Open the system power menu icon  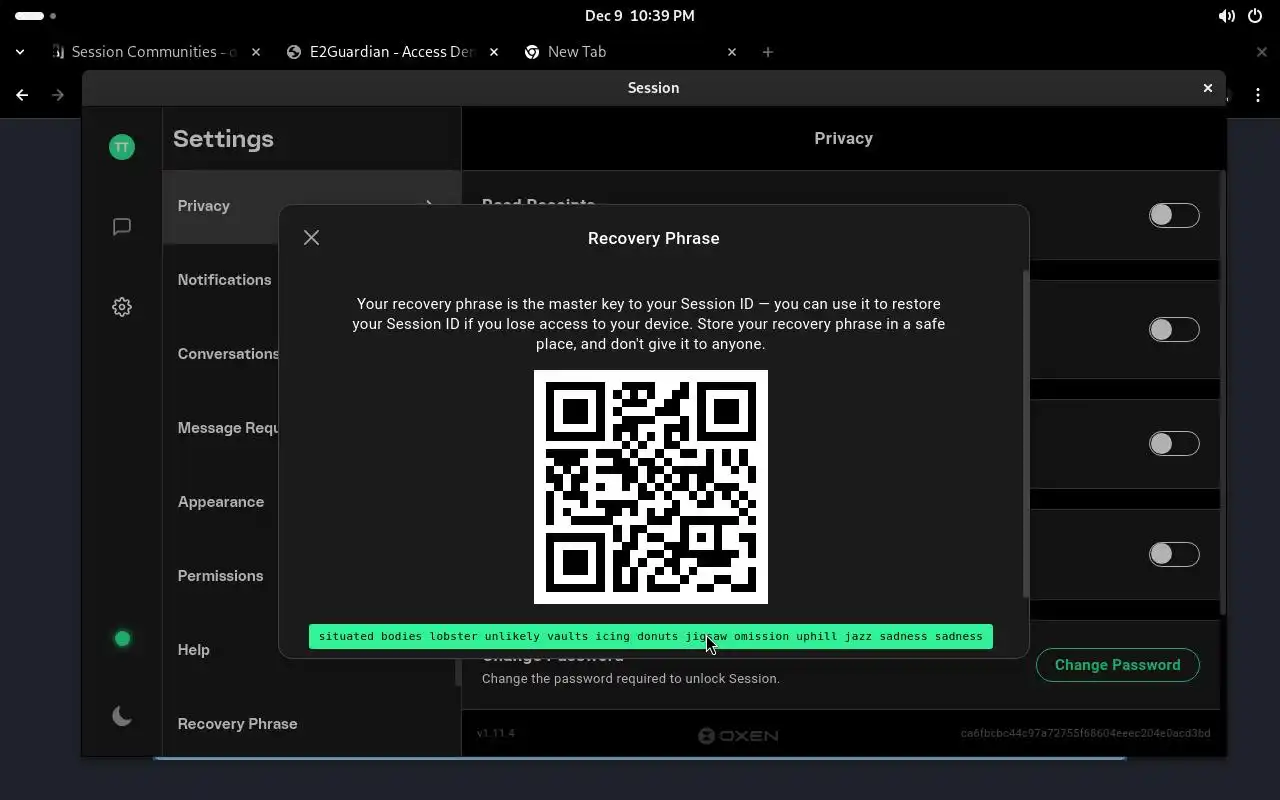[1255, 16]
